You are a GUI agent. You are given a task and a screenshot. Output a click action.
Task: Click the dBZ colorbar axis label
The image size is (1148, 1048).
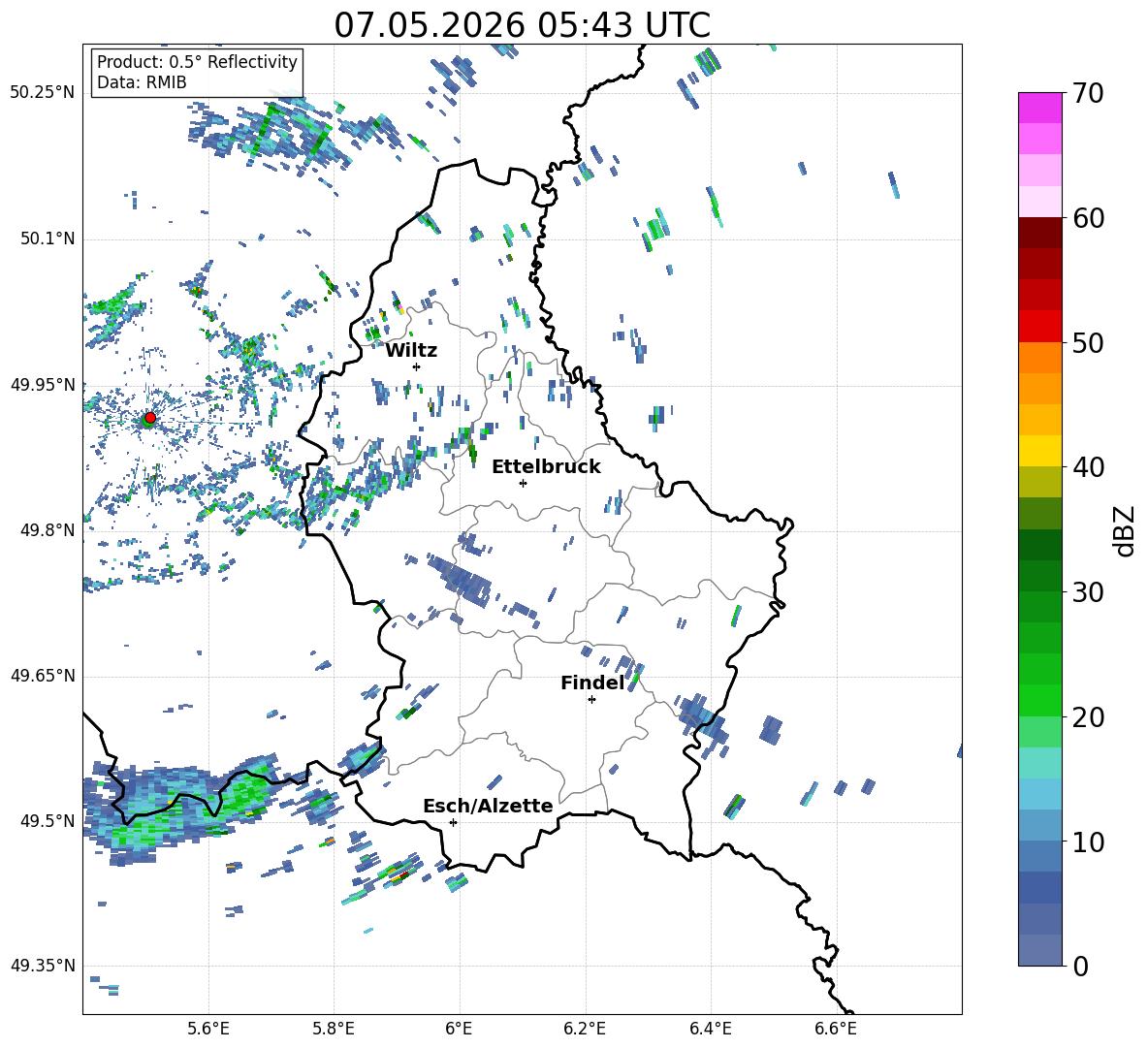[1126, 530]
